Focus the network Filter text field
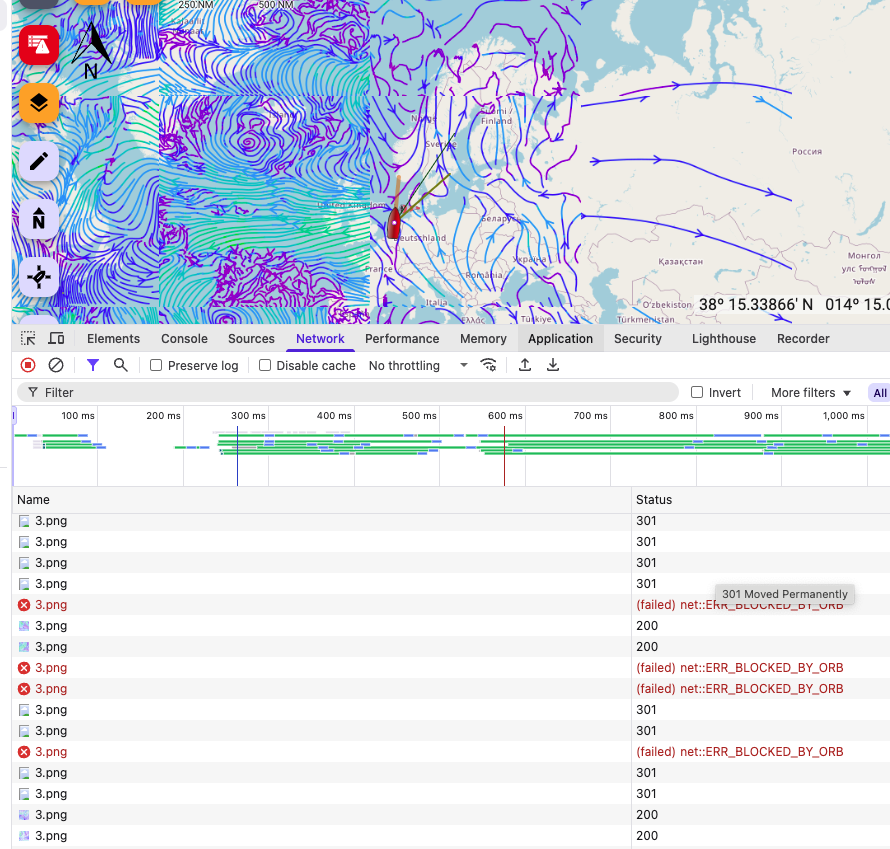890x849 pixels. (348, 392)
